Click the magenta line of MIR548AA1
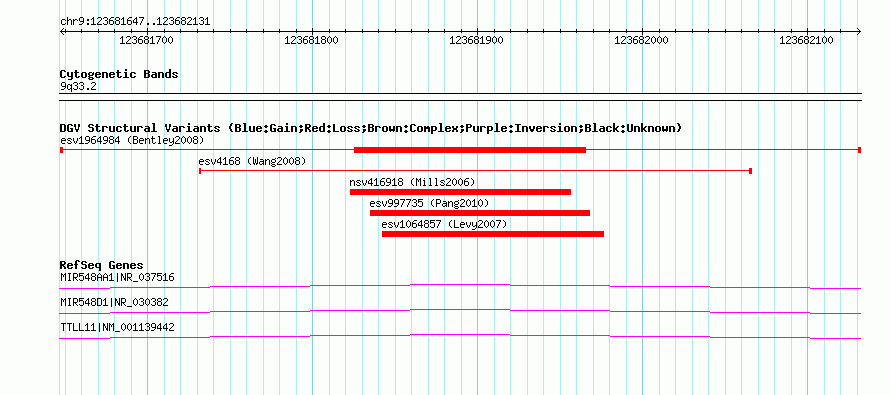 click(x=460, y=285)
